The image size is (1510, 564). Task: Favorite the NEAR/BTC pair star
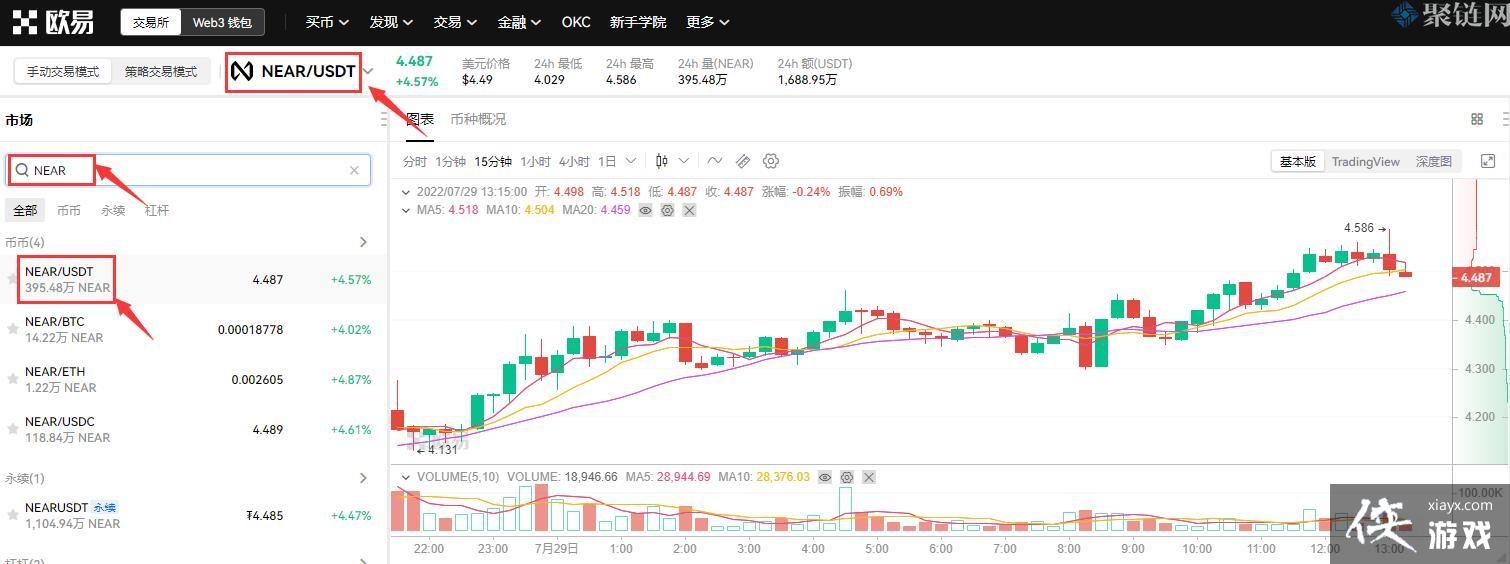pyautogui.click(x=13, y=329)
